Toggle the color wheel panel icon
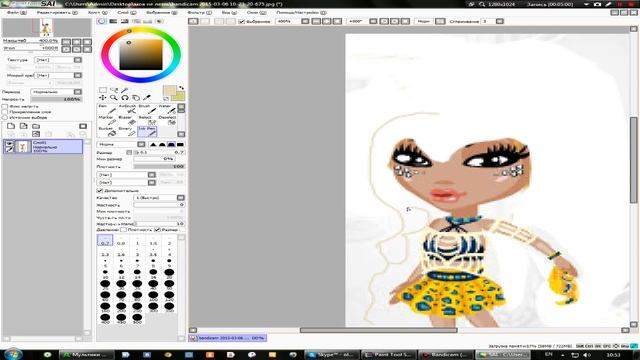Screen dimensions: 640x360 click(102, 21)
